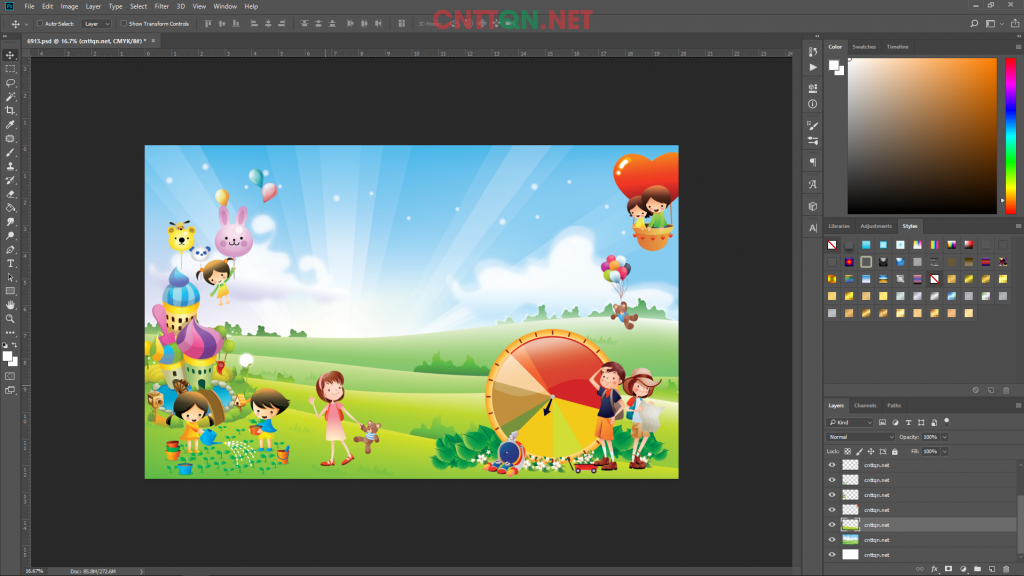Select the Brush tool
This screenshot has height=576, width=1024.
click(10, 152)
